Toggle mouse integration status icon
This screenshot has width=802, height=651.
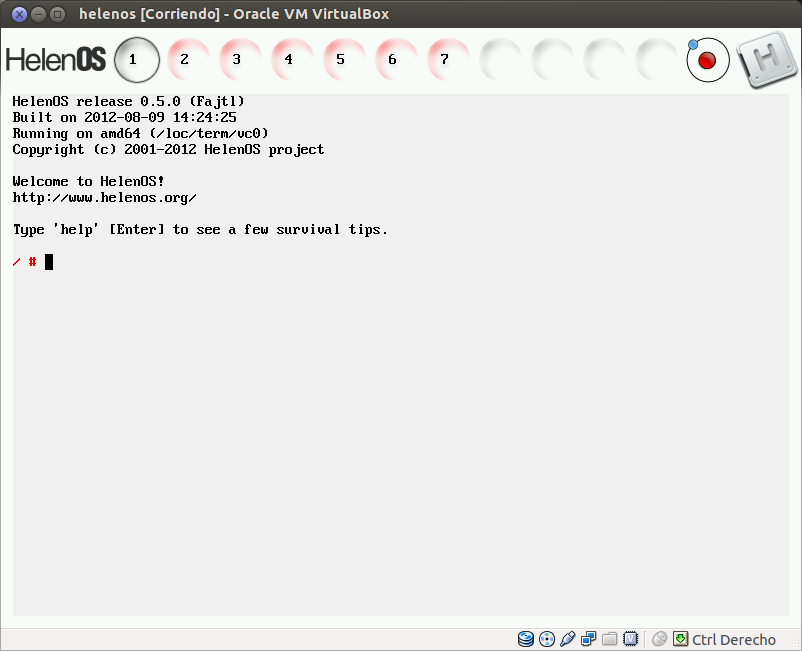click(659, 638)
